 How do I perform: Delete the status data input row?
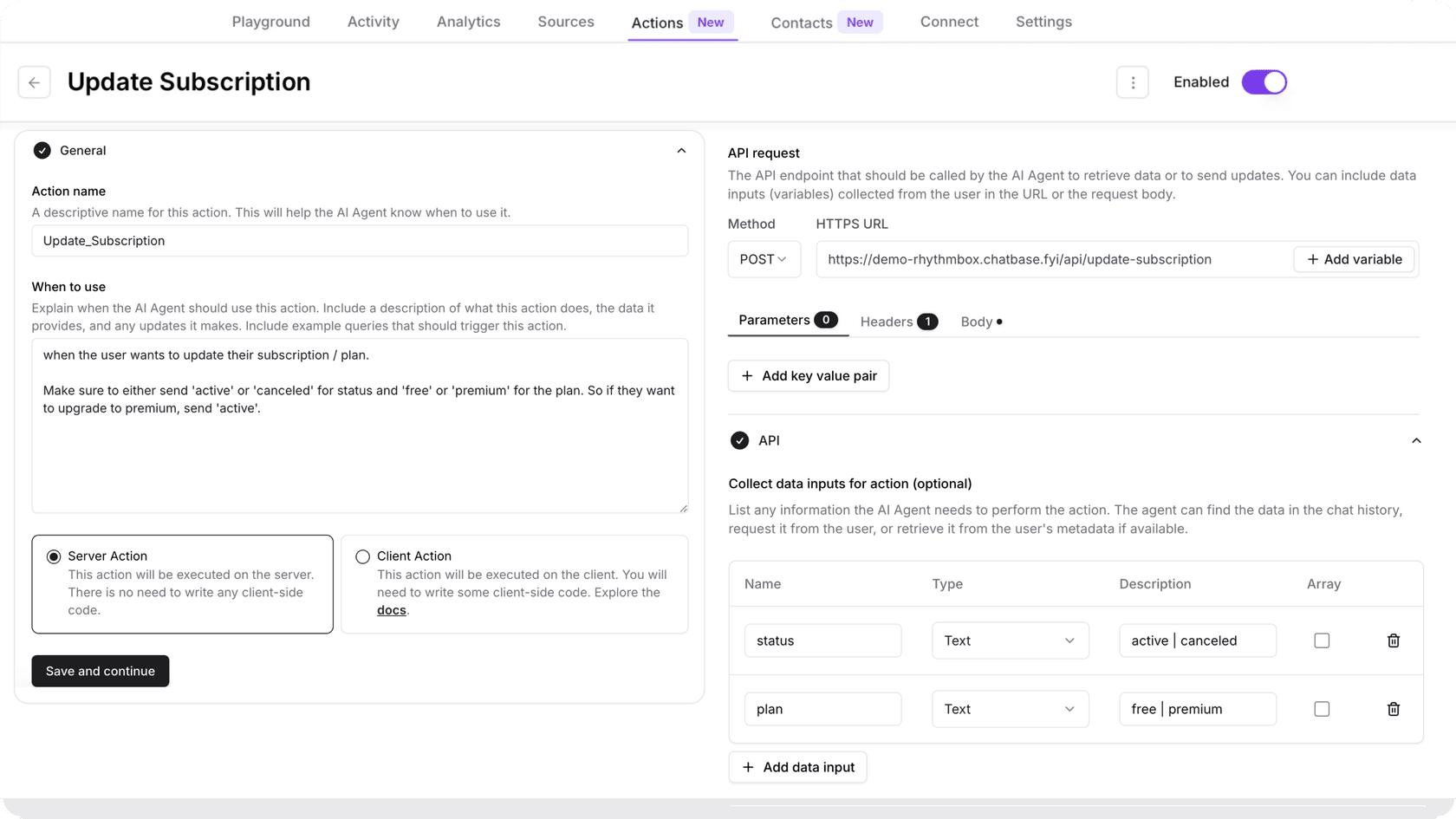[1393, 640]
